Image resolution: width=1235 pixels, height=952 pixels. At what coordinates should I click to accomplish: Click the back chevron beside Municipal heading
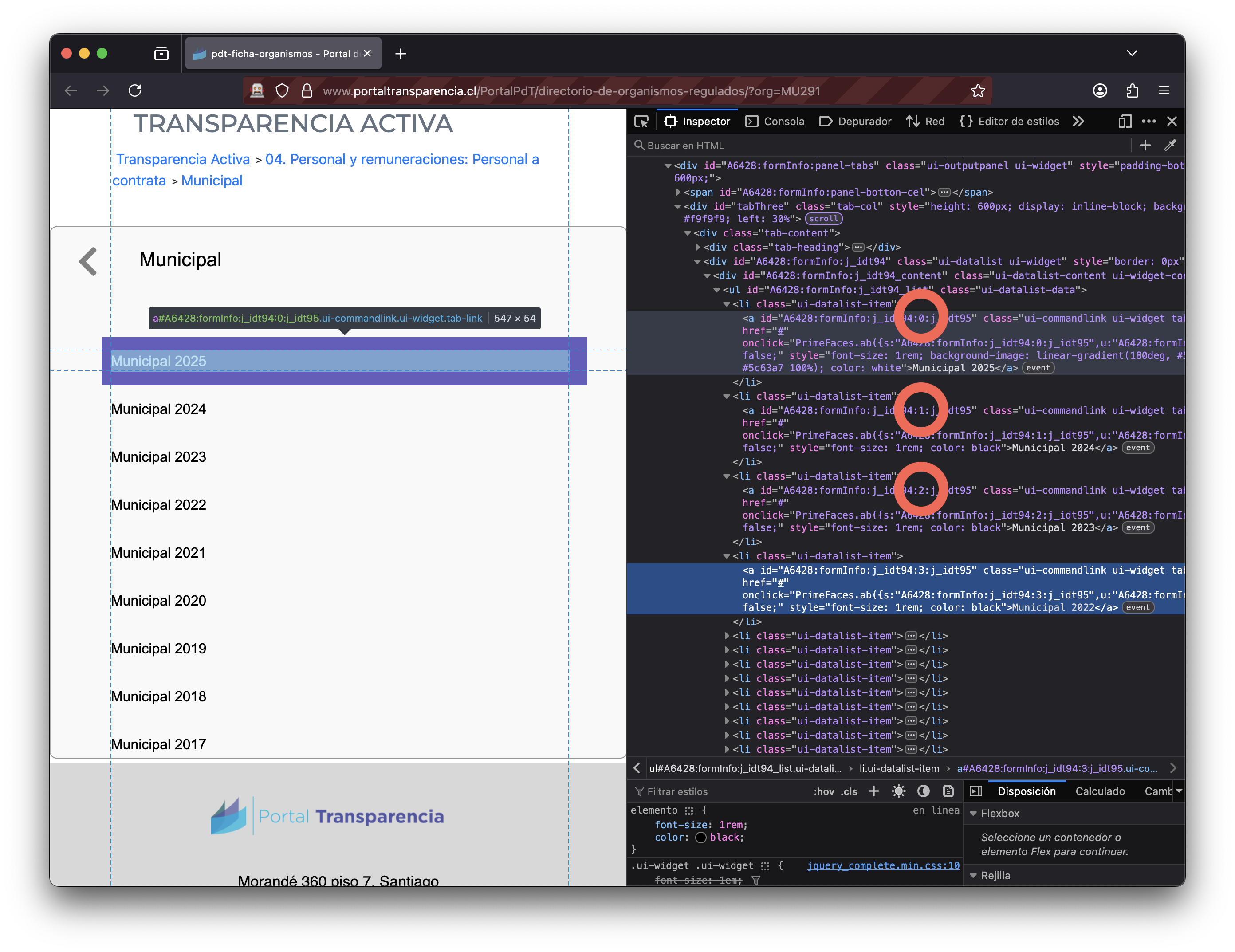pyautogui.click(x=88, y=261)
